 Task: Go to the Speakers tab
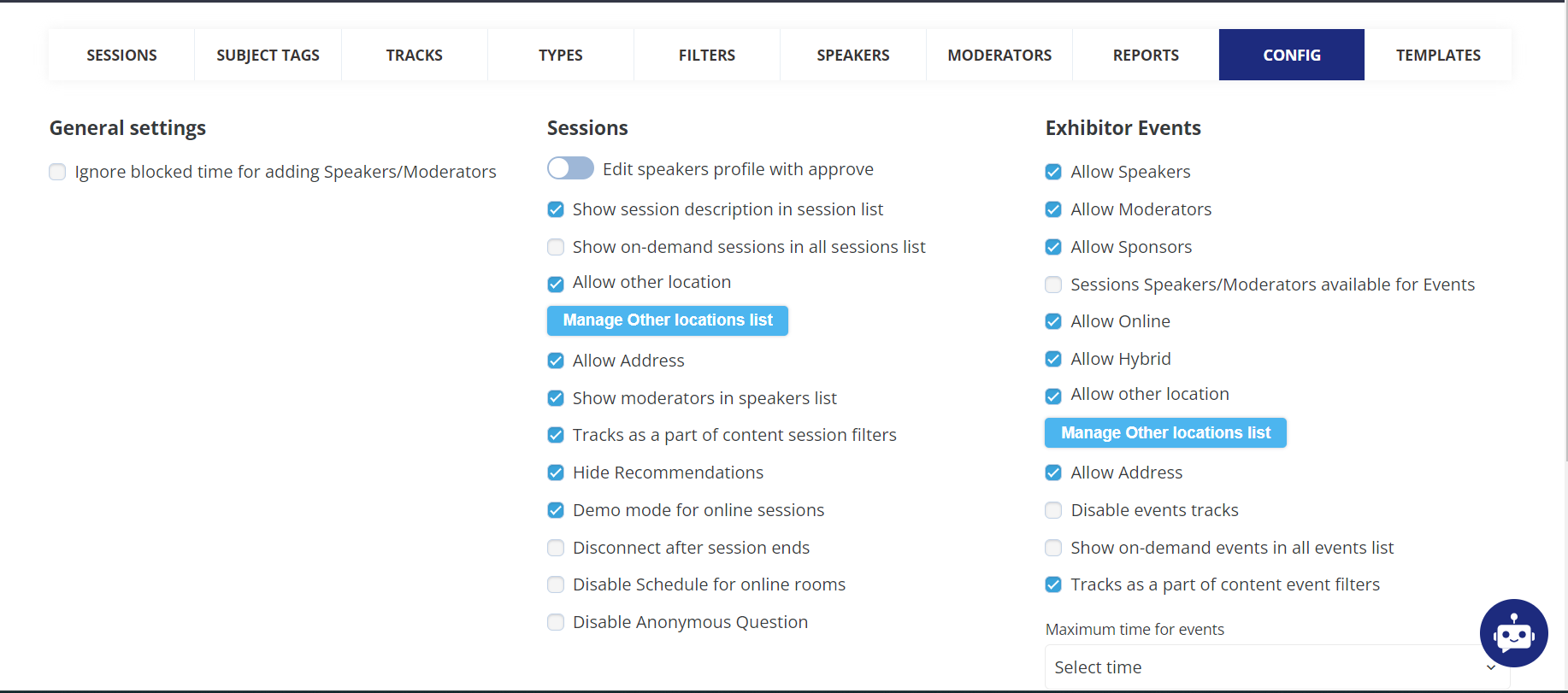coord(852,55)
